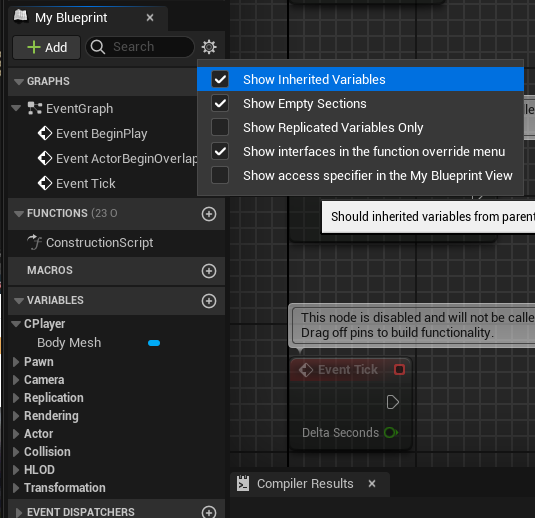Focus the My Blueprint search field
Image resolution: width=535 pixels, height=518 pixels.
pyautogui.click(x=140, y=47)
